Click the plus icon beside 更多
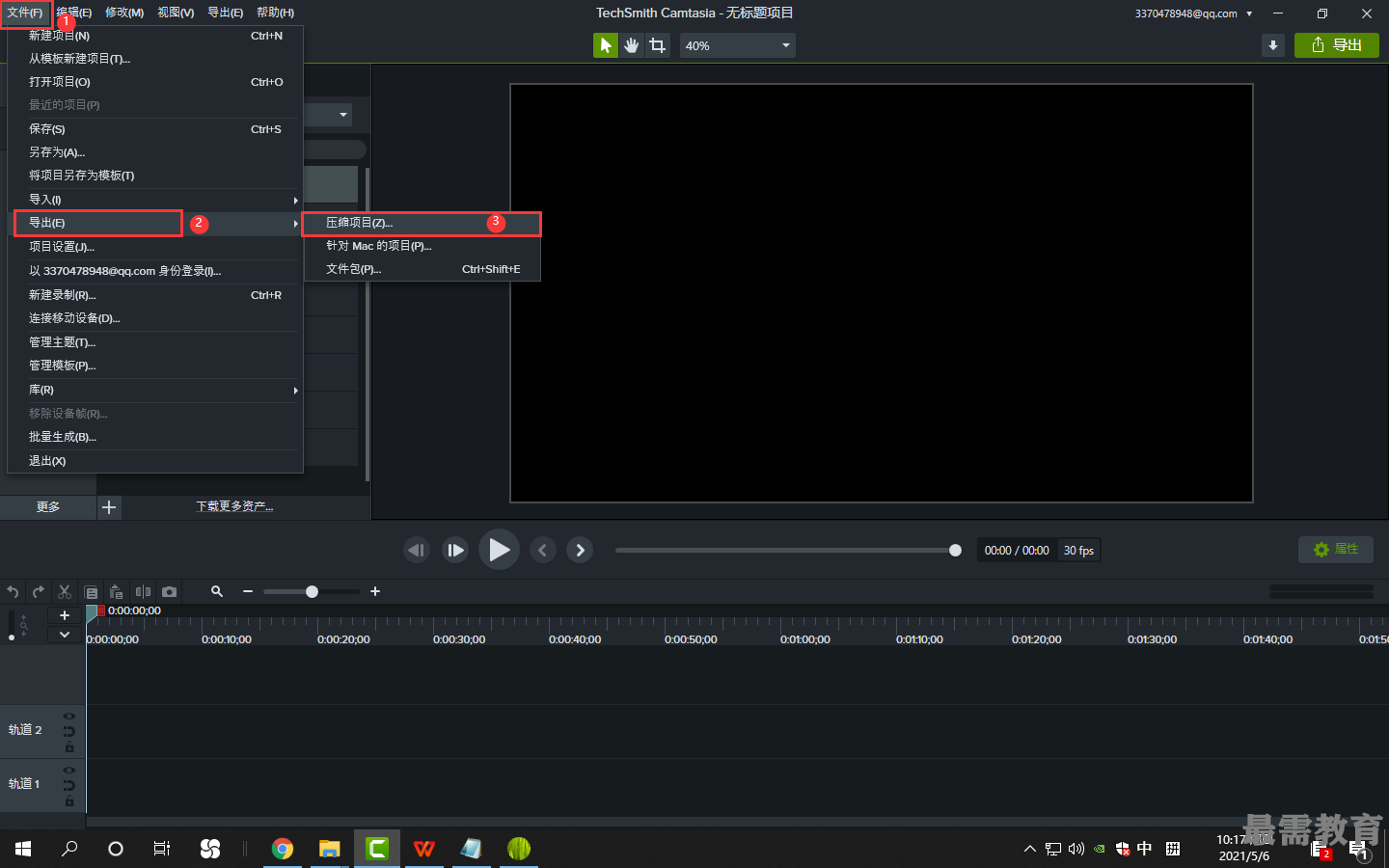This screenshot has height=868, width=1389. click(109, 507)
